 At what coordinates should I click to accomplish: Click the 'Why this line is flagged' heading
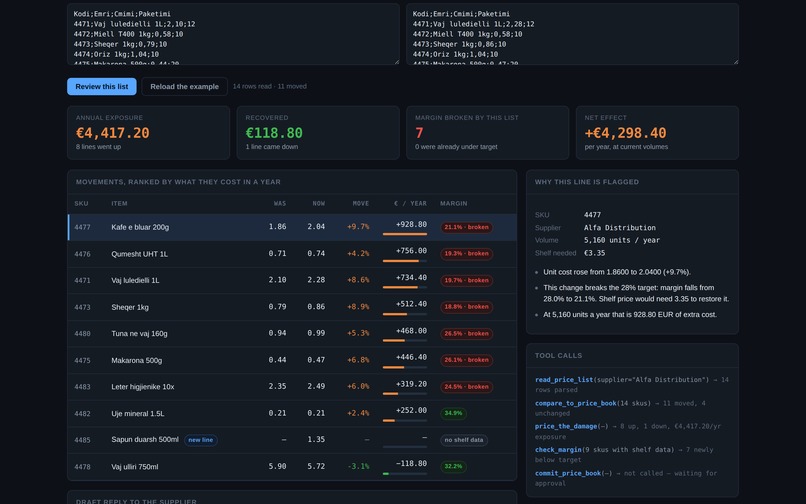(587, 182)
